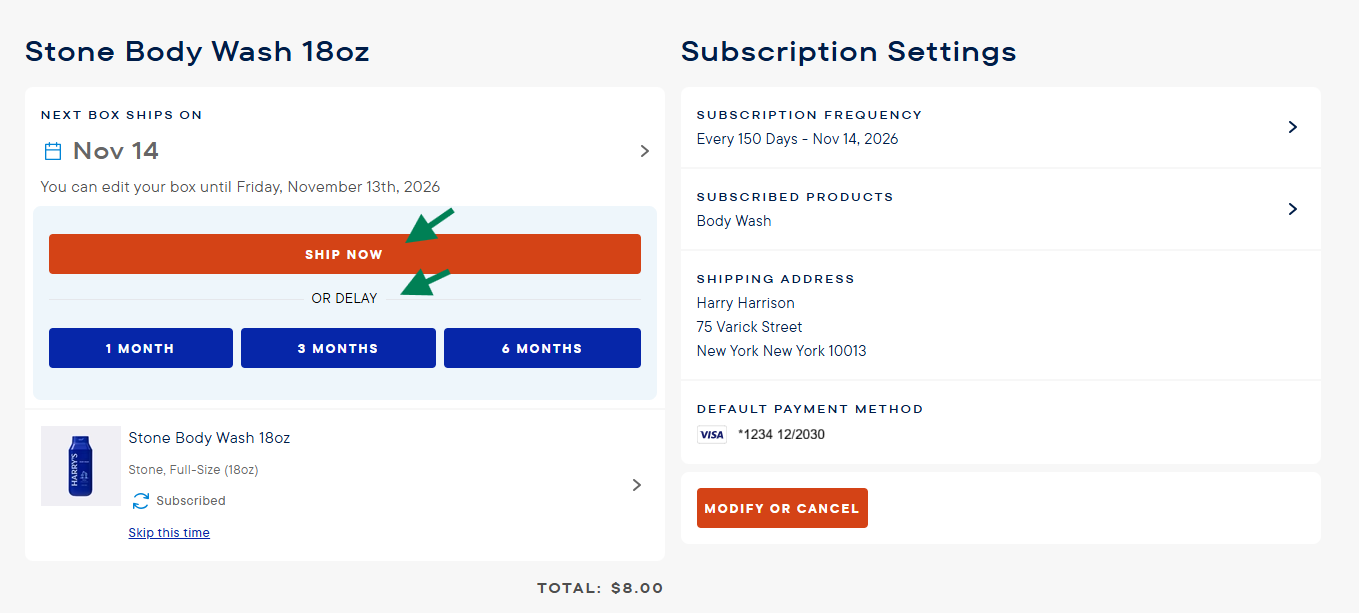Delay shipment by 1 Month
The height and width of the screenshot is (613, 1359).
point(141,348)
